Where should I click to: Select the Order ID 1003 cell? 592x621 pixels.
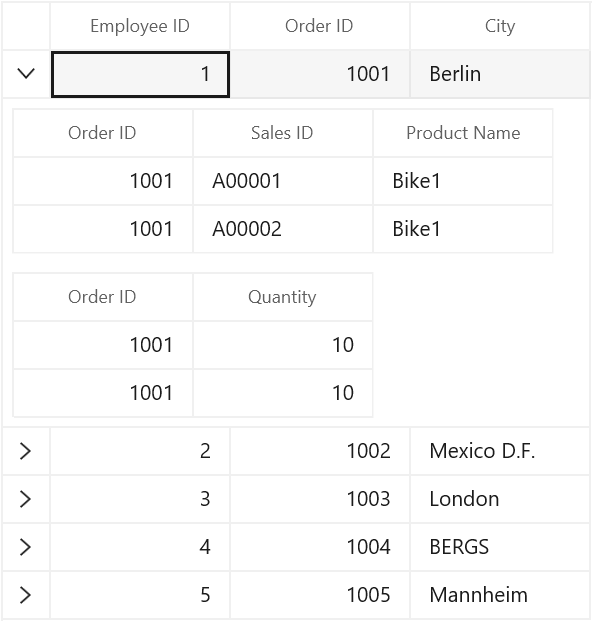click(x=320, y=499)
